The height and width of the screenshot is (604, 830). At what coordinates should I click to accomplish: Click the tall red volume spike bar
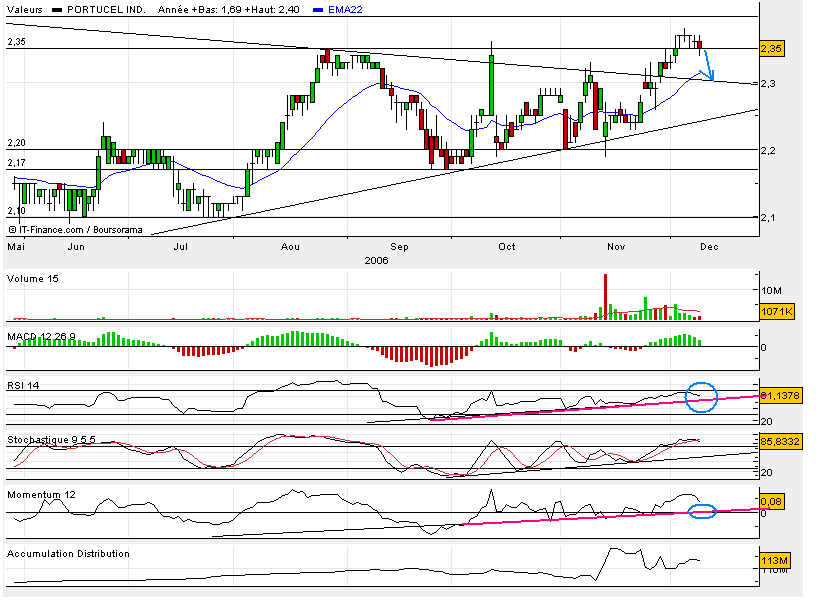pyautogui.click(x=606, y=296)
